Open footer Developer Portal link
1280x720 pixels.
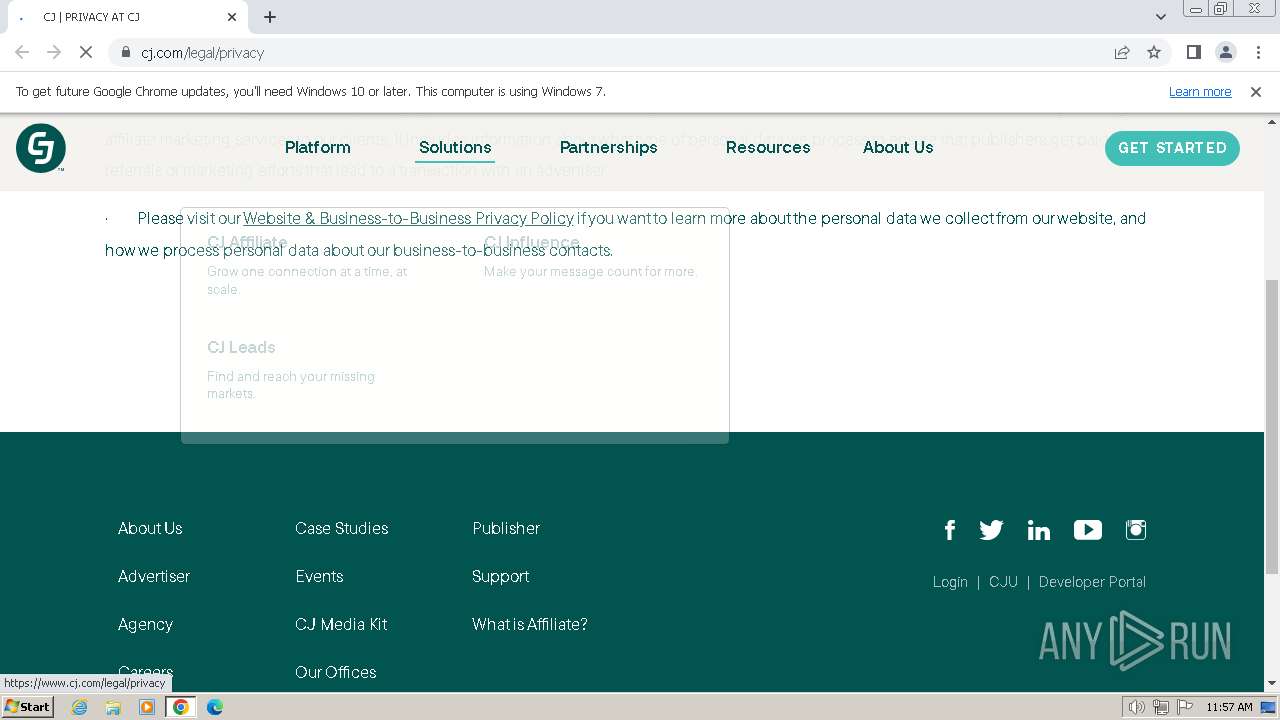pyautogui.click(x=1092, y=582)
